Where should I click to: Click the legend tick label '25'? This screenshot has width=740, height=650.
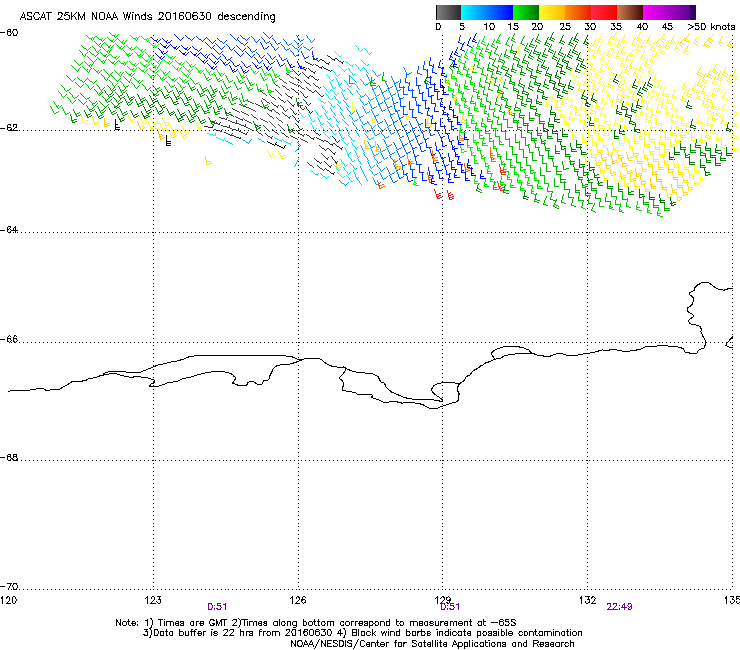[565, 27]
